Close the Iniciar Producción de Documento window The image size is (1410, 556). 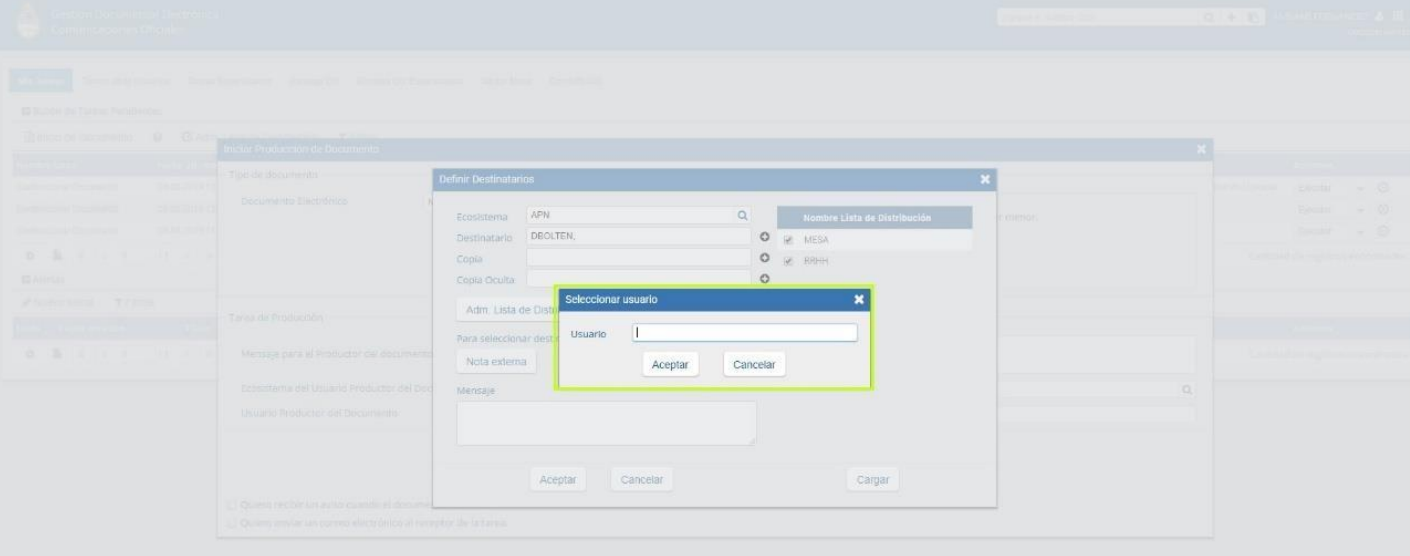pos(1202,150)
